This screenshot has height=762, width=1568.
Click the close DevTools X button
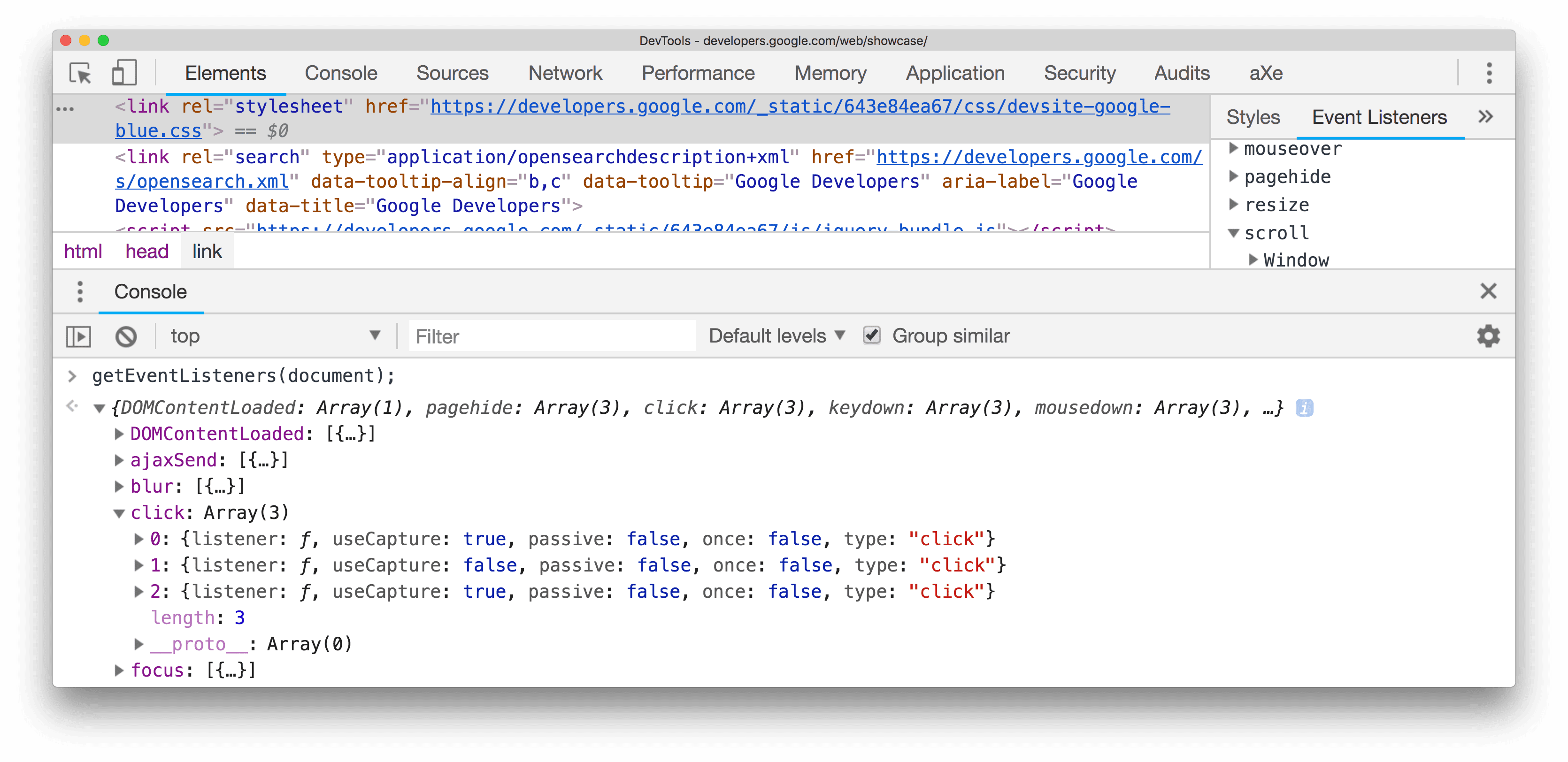1489,291
